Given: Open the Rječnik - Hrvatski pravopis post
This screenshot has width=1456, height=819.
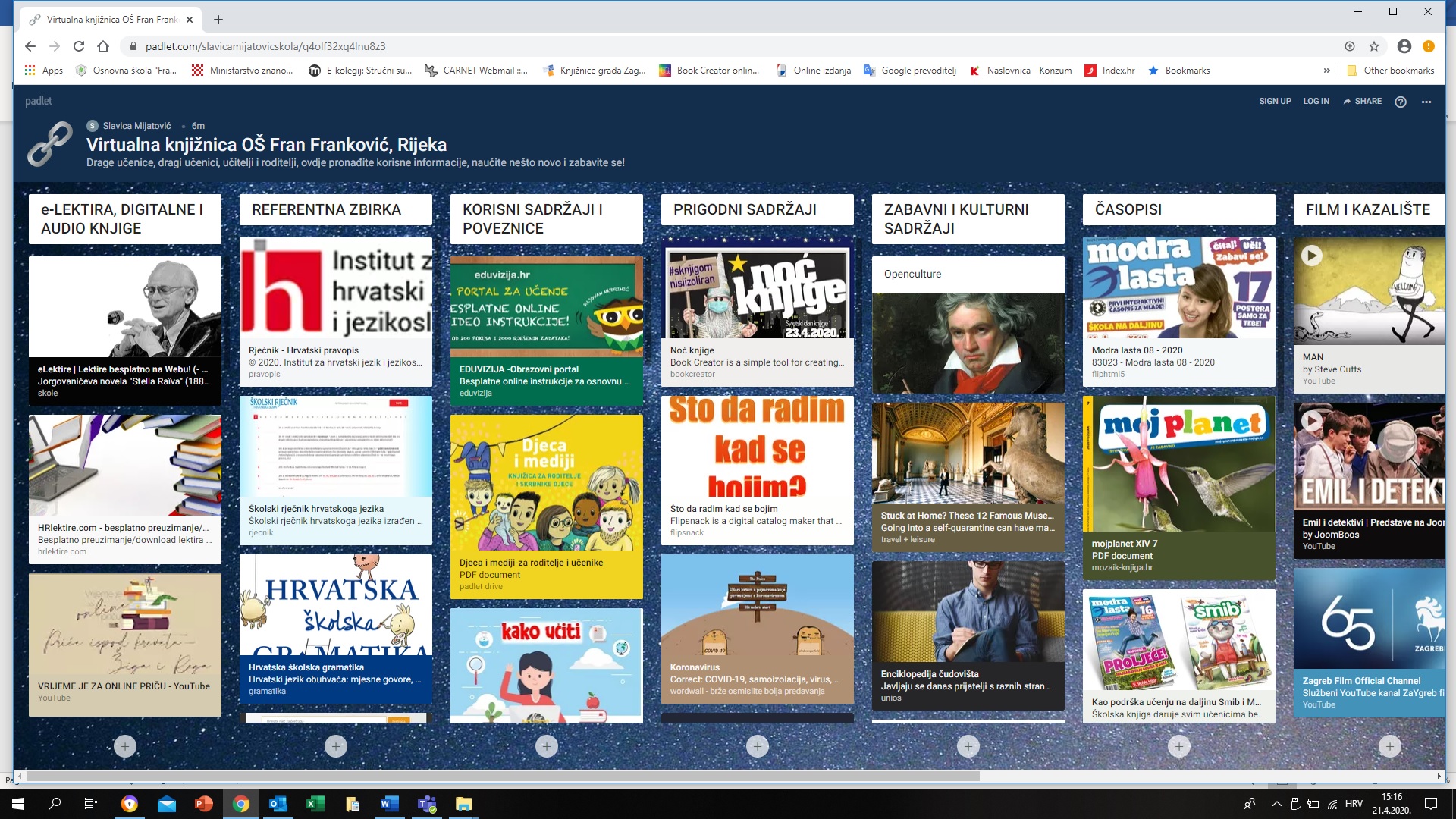Looking at the screenshot, I should (x=336, y=311).
